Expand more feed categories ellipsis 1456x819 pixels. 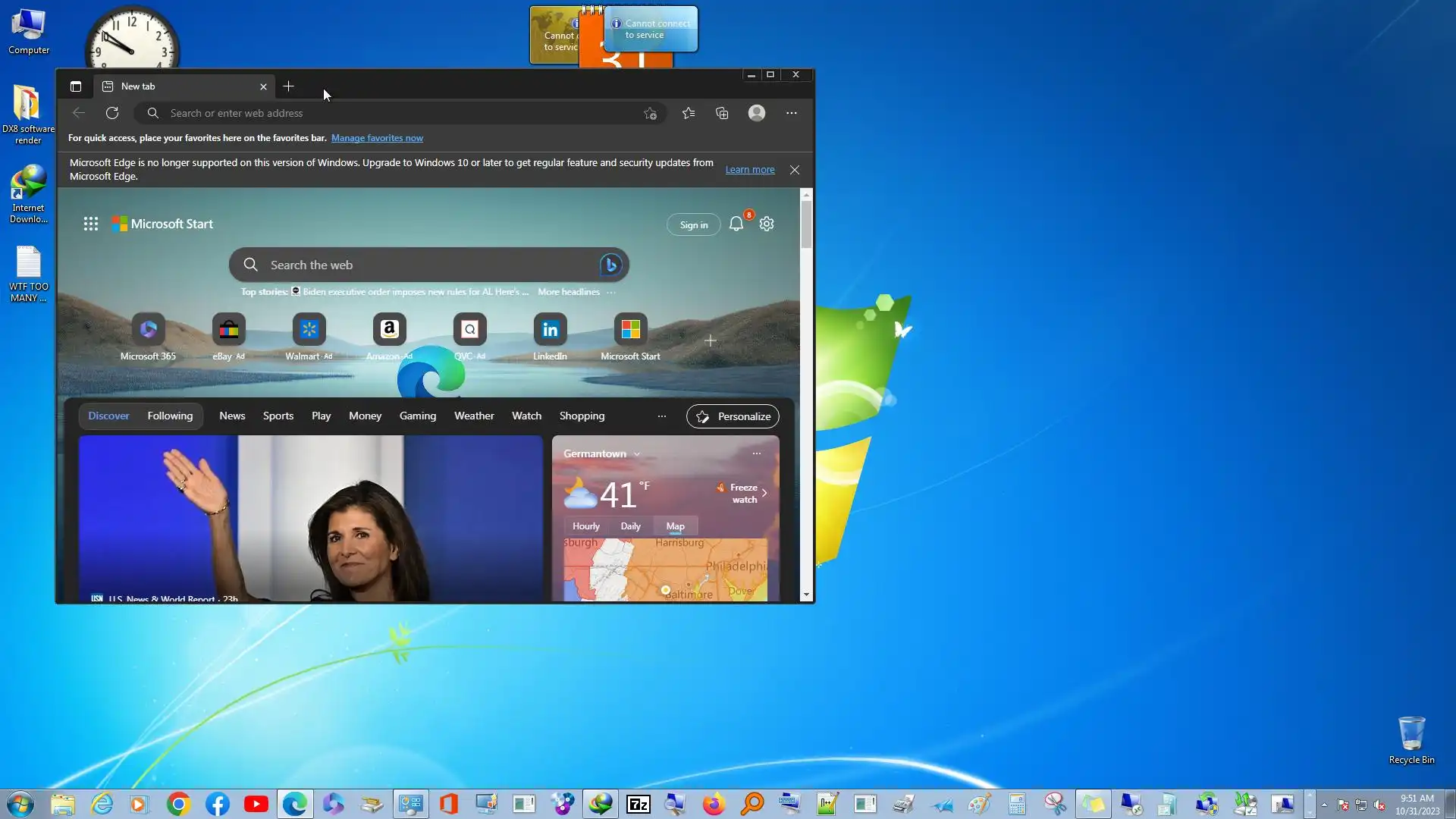pos(661,416)
